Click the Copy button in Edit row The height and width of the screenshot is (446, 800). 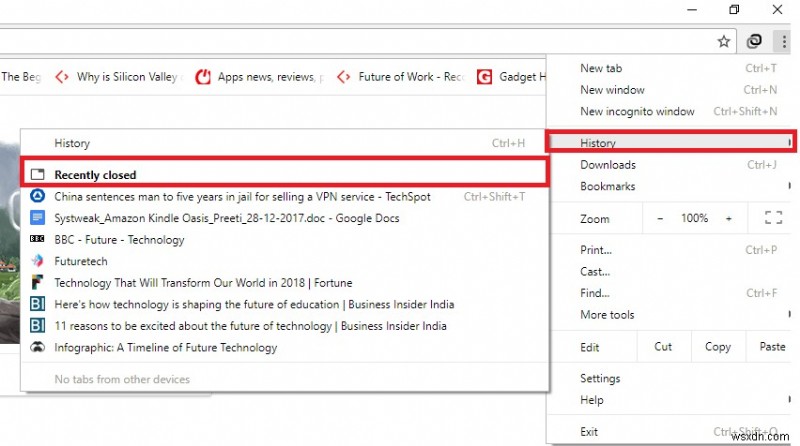point(718,347)
